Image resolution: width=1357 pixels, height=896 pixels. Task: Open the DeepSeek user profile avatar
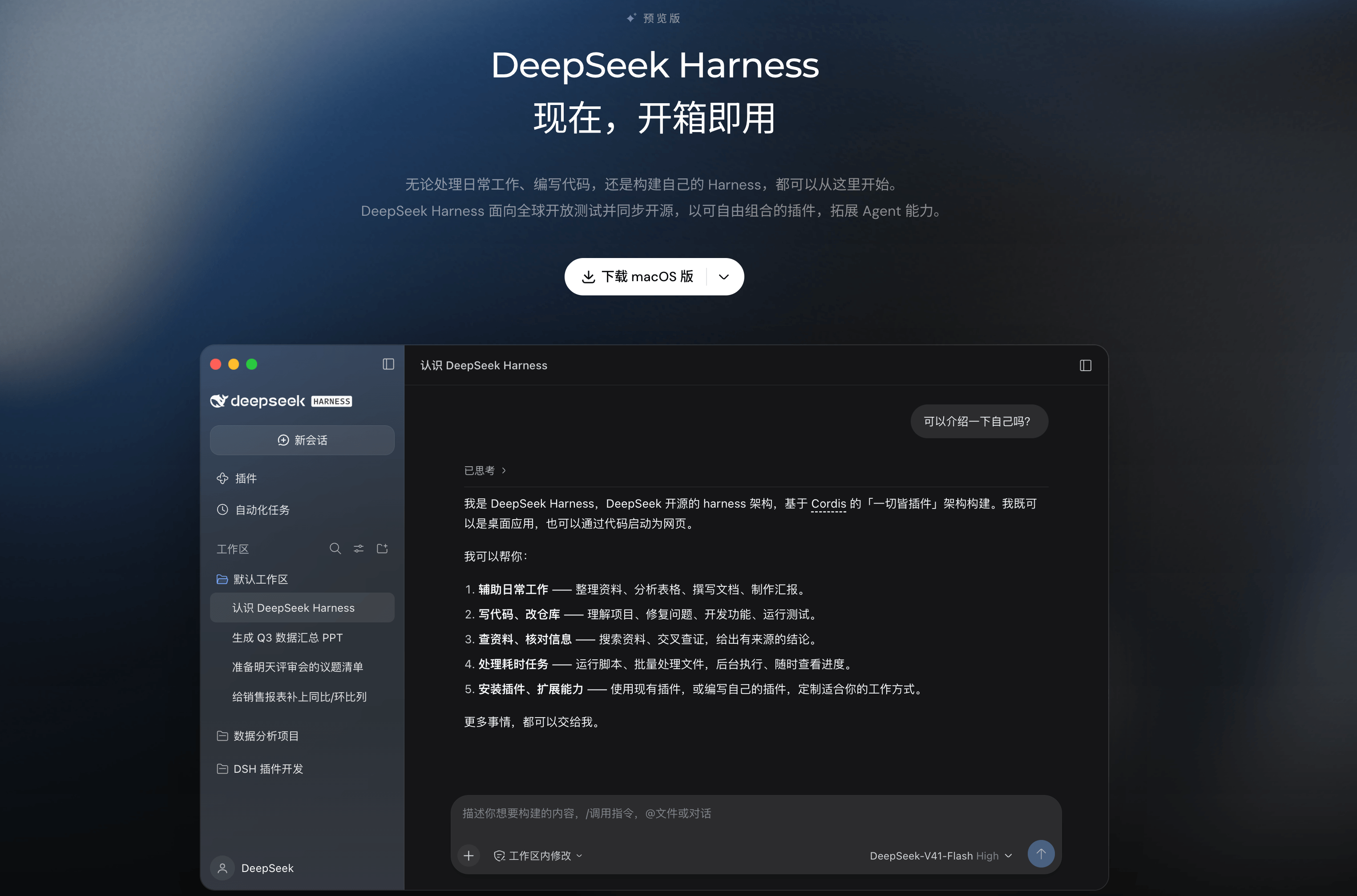point(222,868)
